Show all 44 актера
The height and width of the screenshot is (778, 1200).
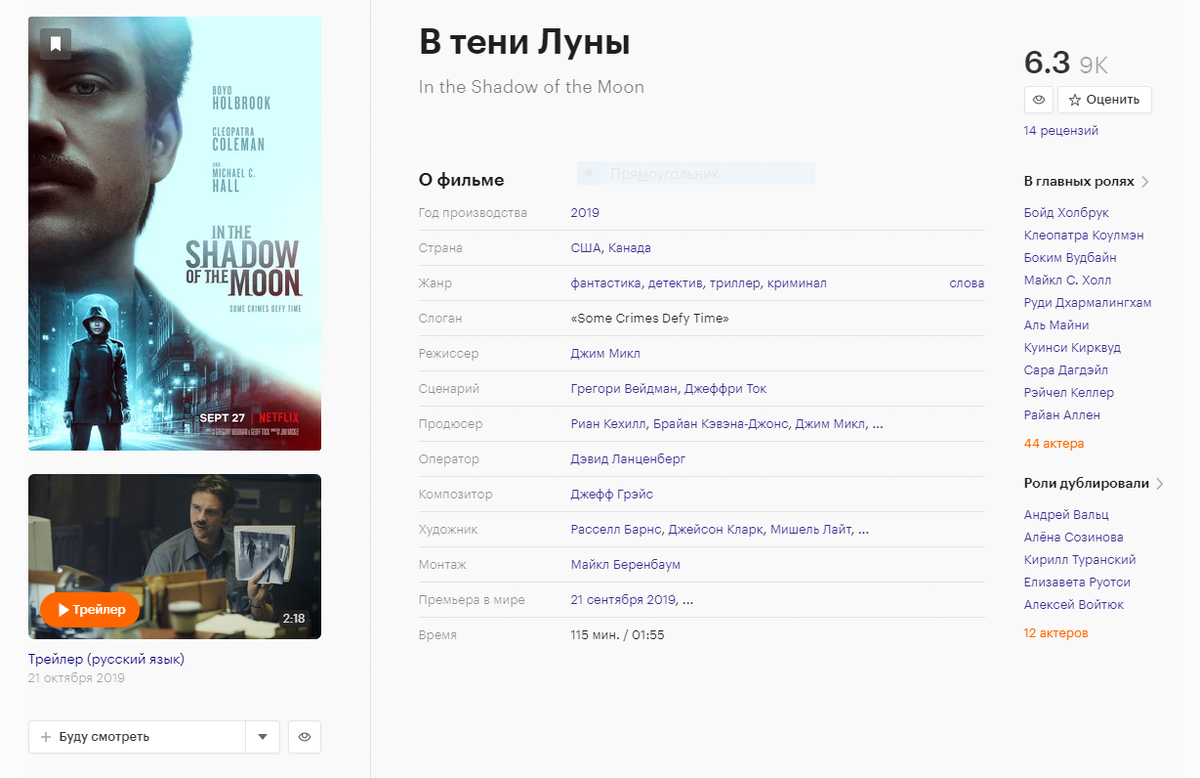1054,444
